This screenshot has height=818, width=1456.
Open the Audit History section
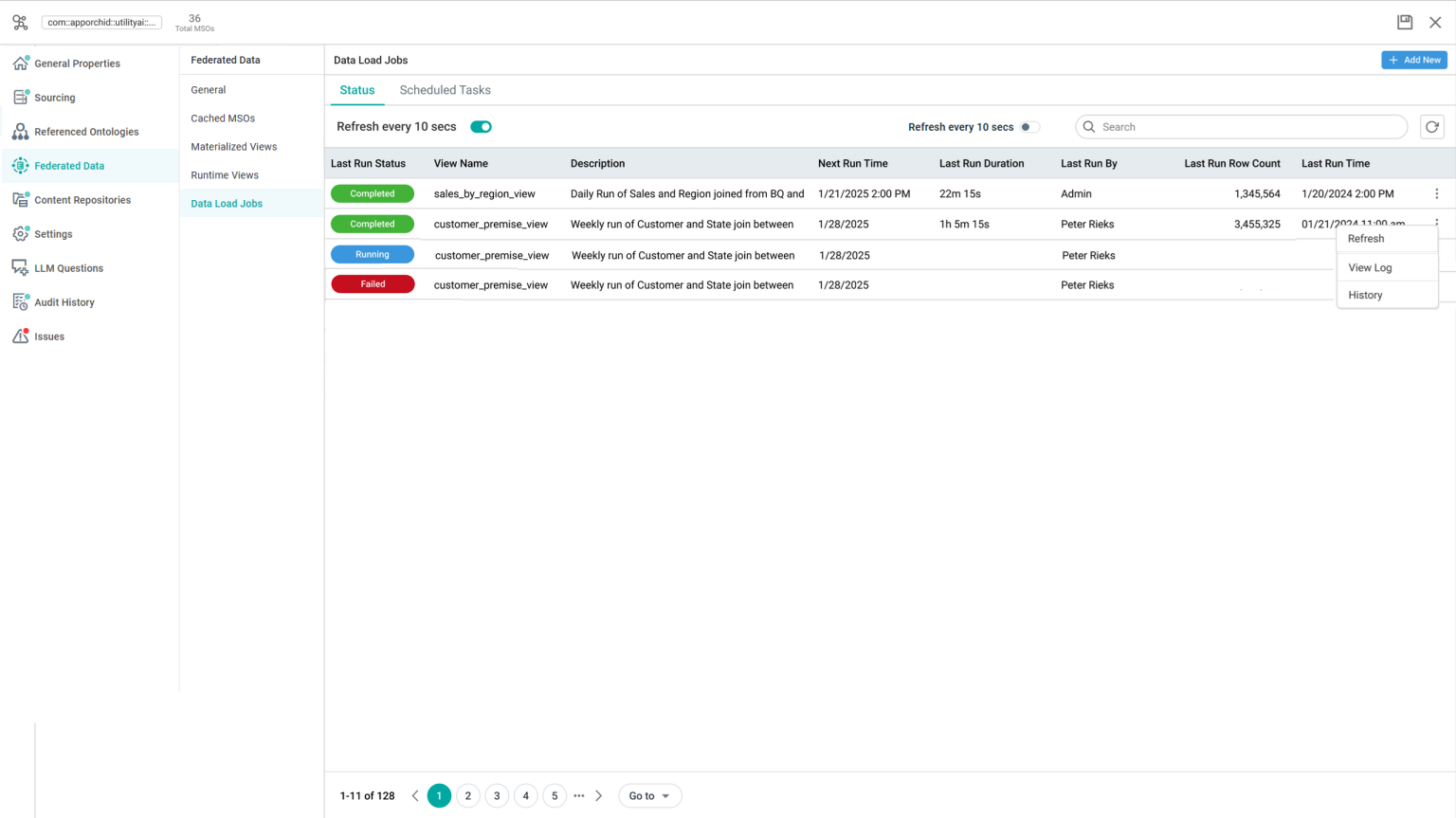[x=64, y=302]
